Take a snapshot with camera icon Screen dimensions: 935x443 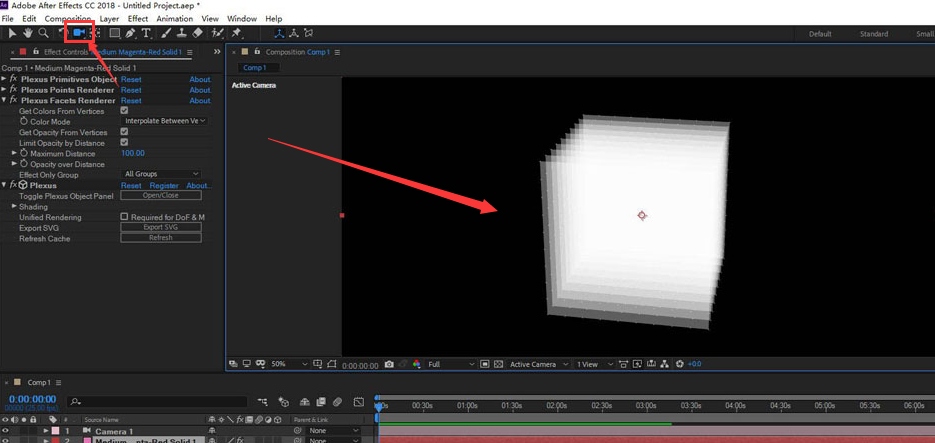click(x=389, y=364)
